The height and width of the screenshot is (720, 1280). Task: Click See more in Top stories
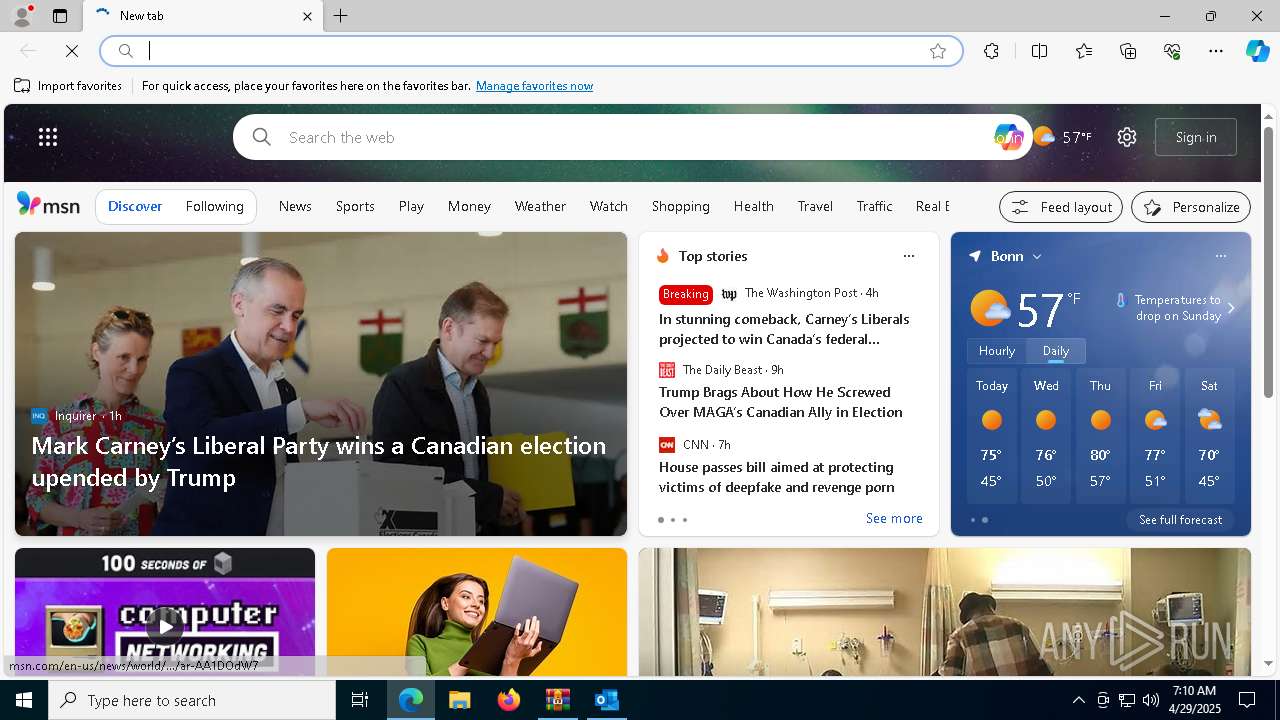894,518
